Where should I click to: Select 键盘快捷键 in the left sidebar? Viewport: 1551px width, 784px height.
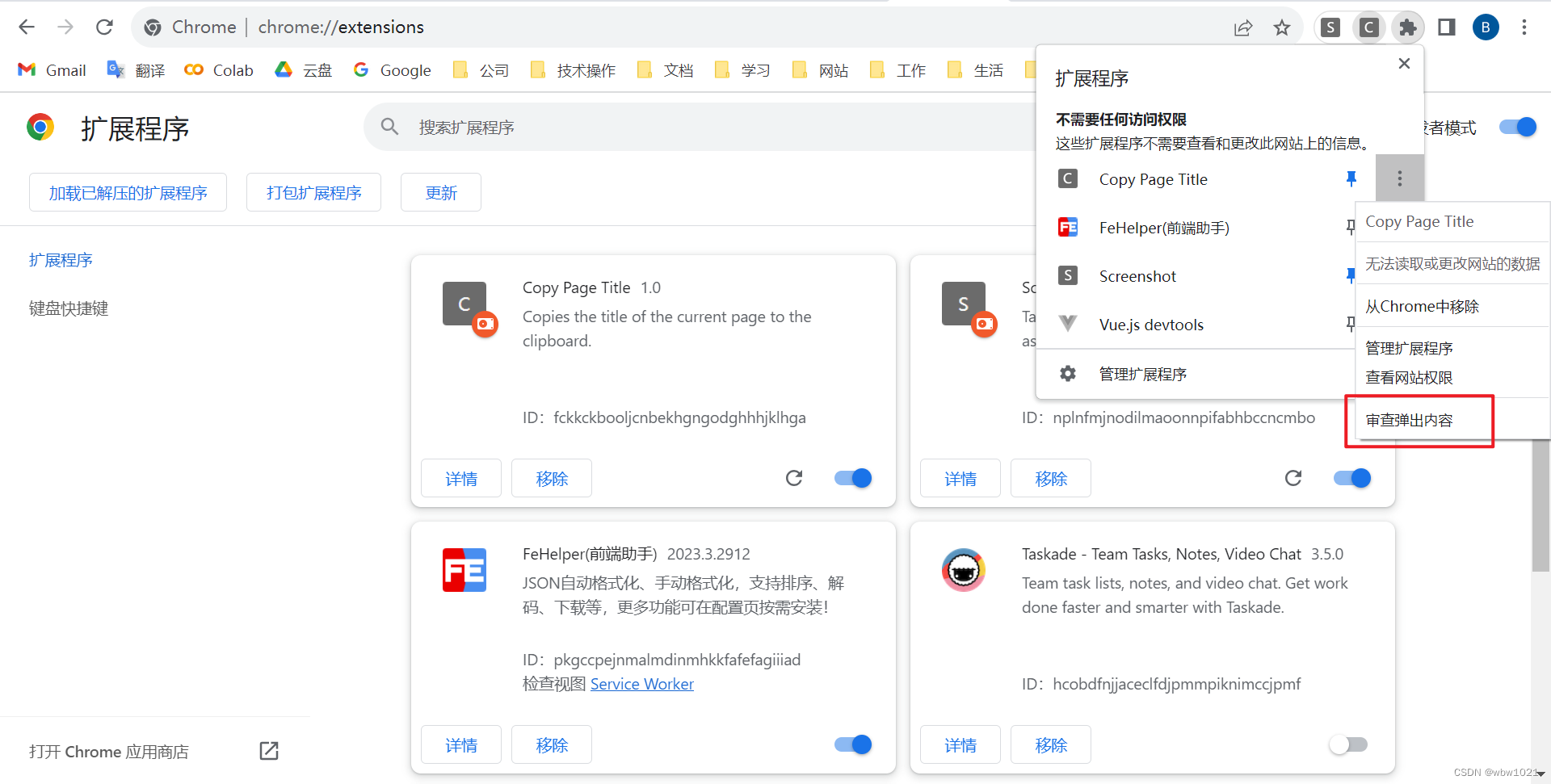coord(69,308)
